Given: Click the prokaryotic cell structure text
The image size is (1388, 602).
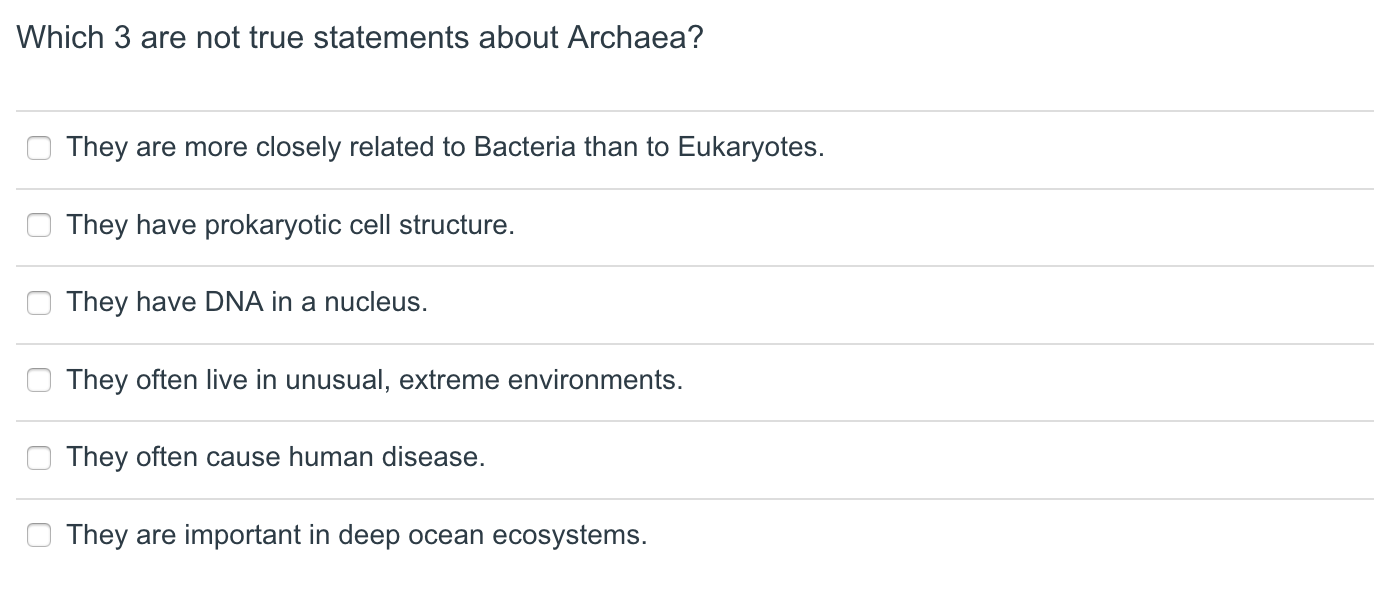Looking at the screenshot, I should click(x=290, y=225).
